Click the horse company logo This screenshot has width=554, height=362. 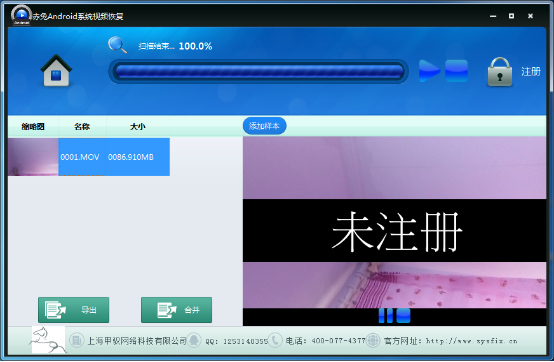[48, 340]
